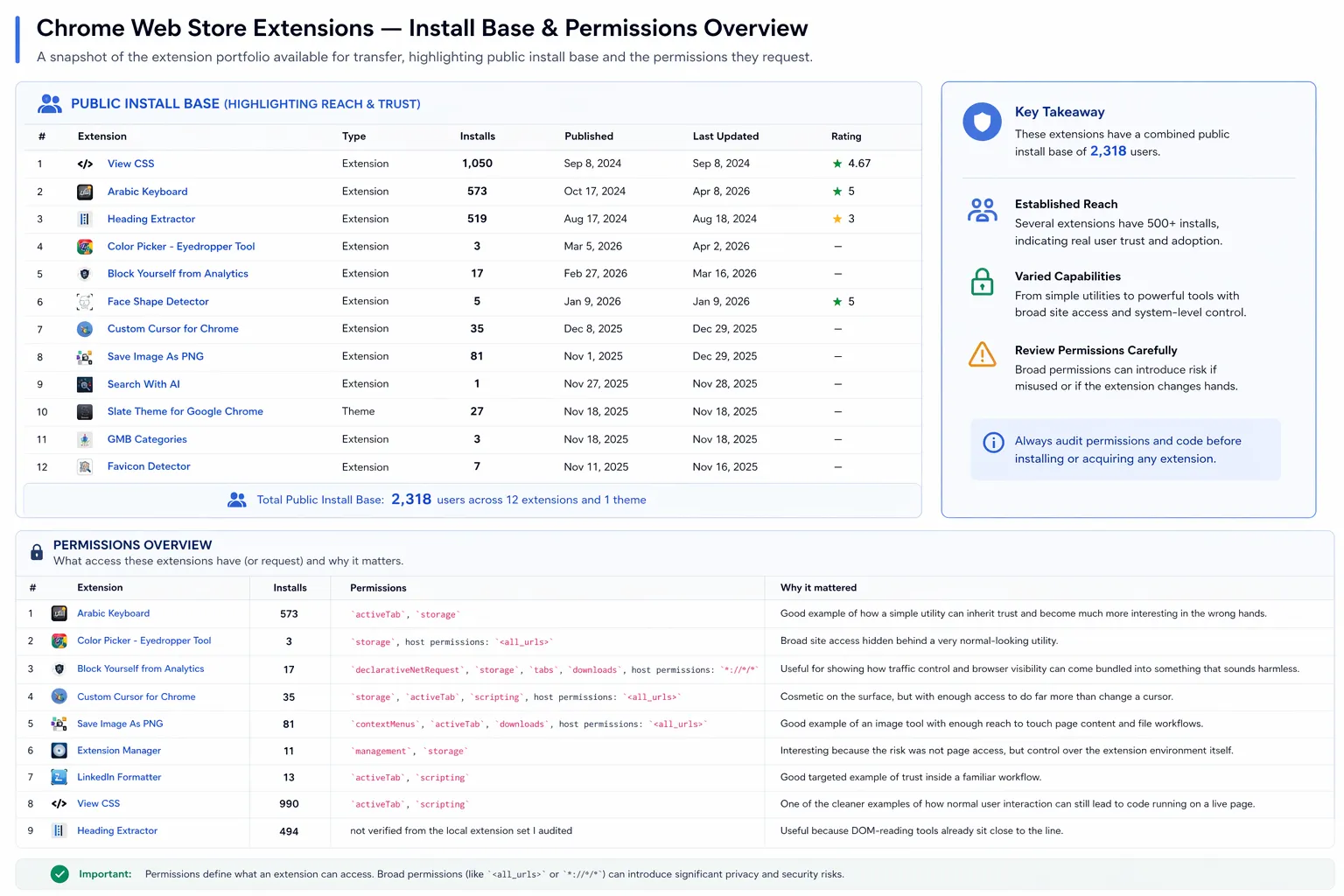Click the green checkmark icon beside Important
The height and width of the screenshot is (896, 1344).
[x=59, y=874]
